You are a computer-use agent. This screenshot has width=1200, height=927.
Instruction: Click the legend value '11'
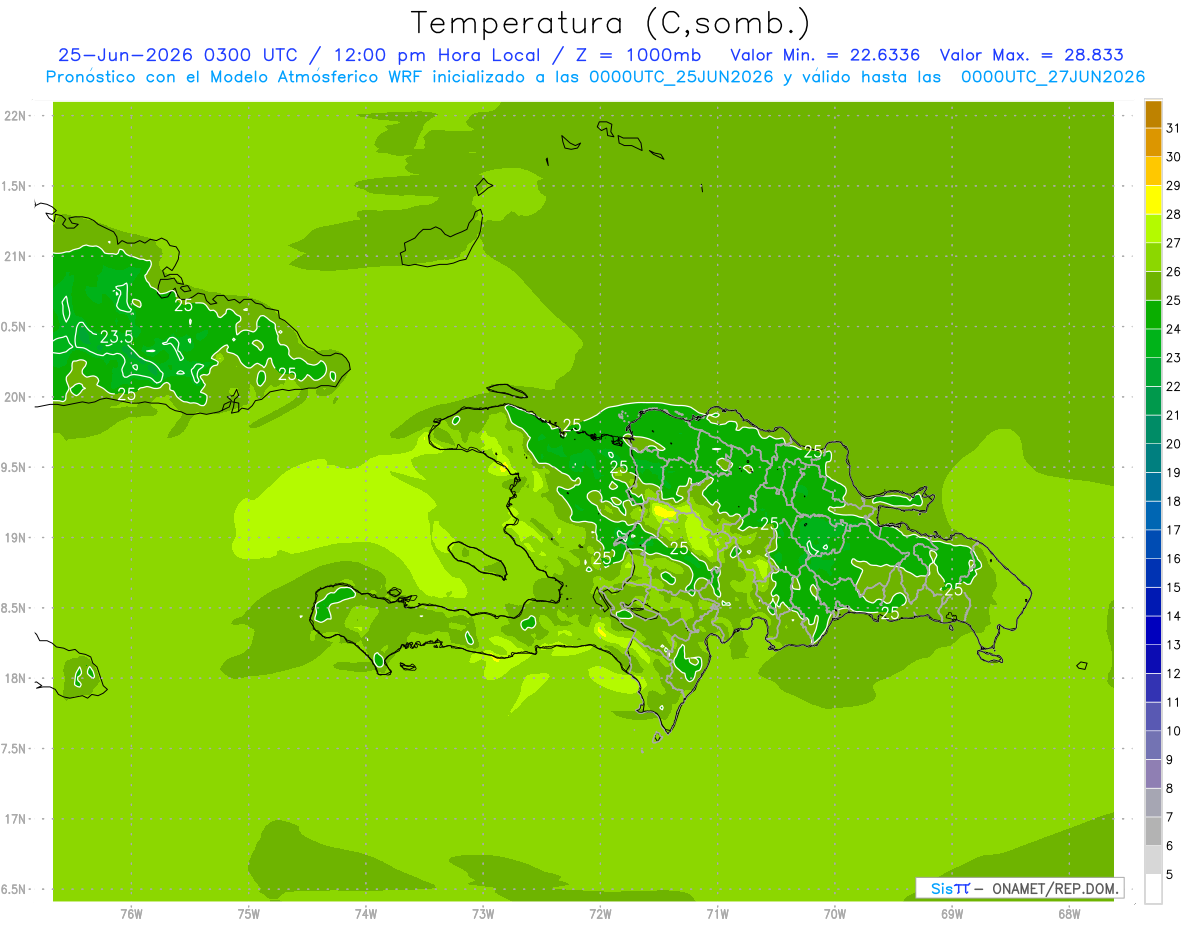click(1173, 702)
